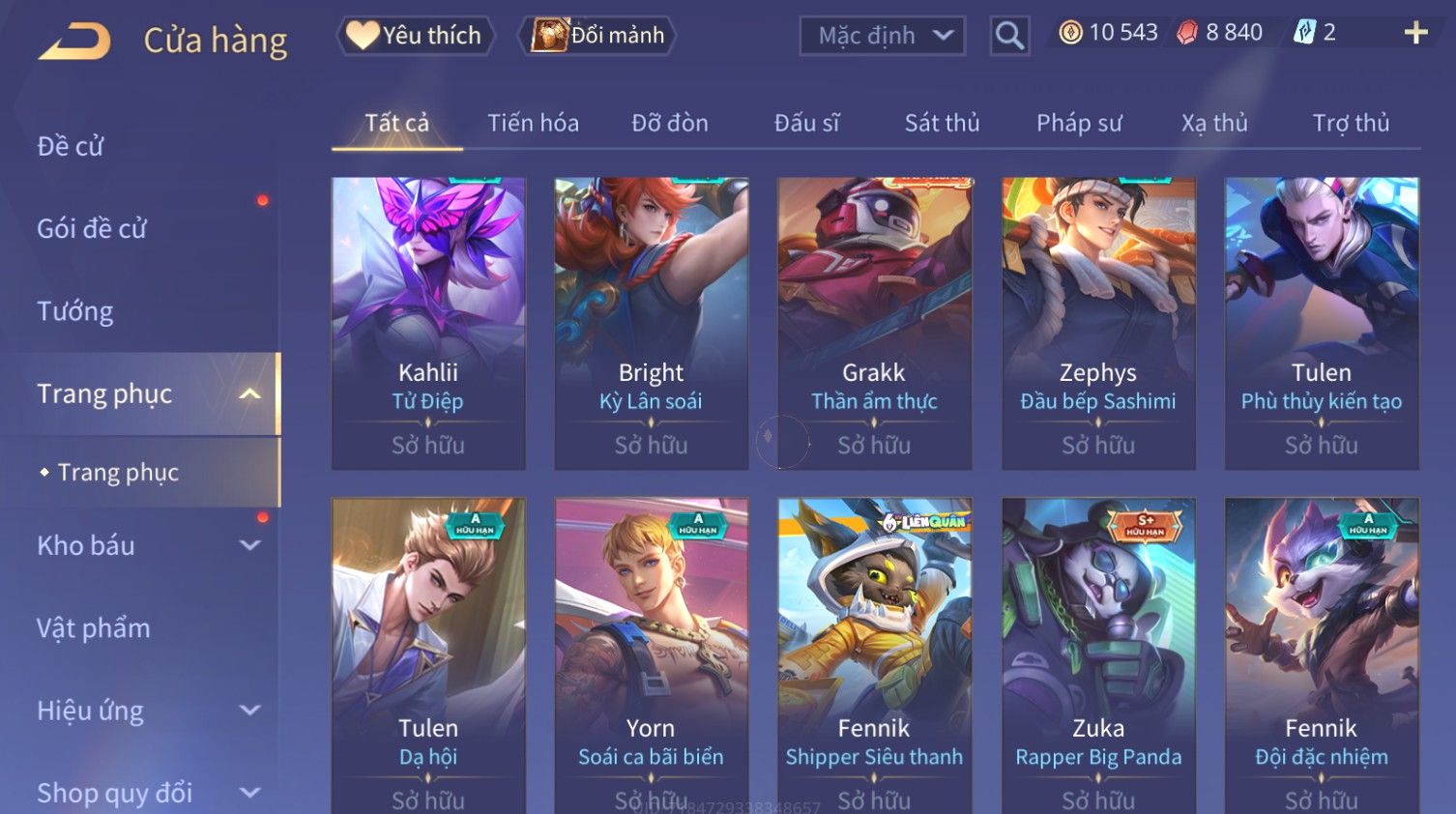The width and height of the screenshot is (1456, 814).
Task: Click the plus icon to add currency
Action: [1415, 33]
